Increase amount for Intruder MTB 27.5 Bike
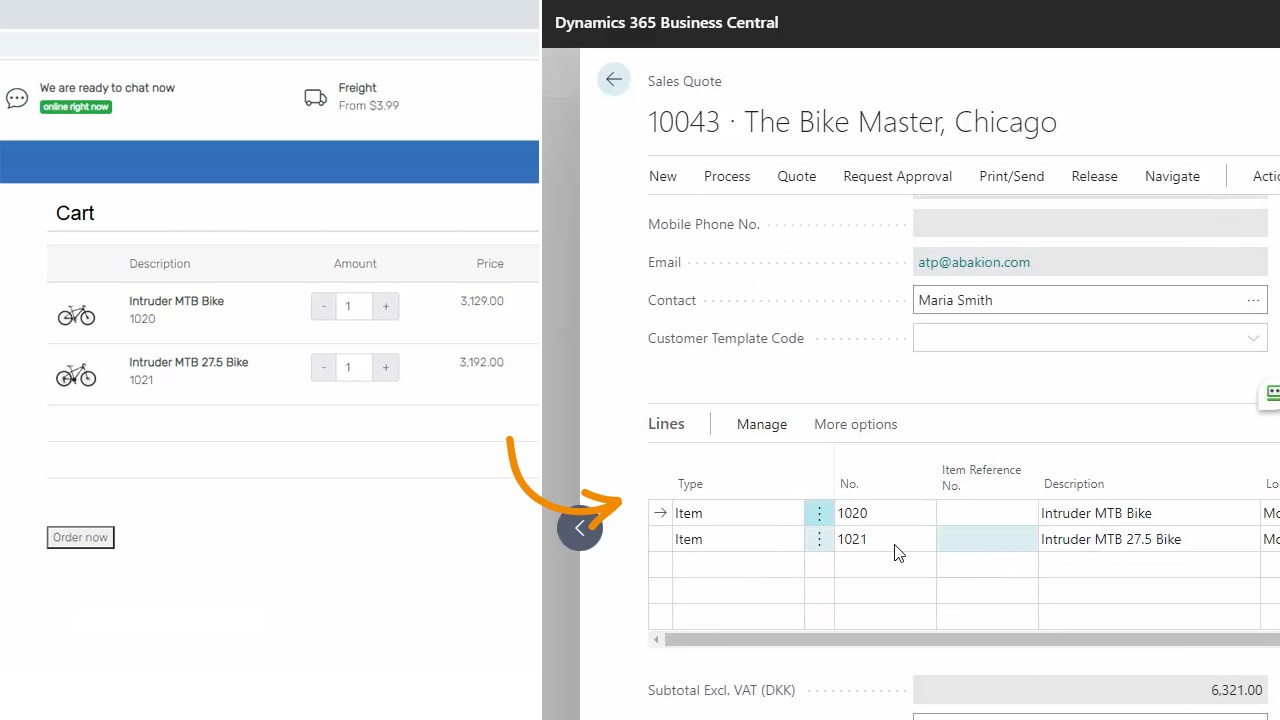The width and height of the screenshot is (1280, 720). [x=386, y=368]
